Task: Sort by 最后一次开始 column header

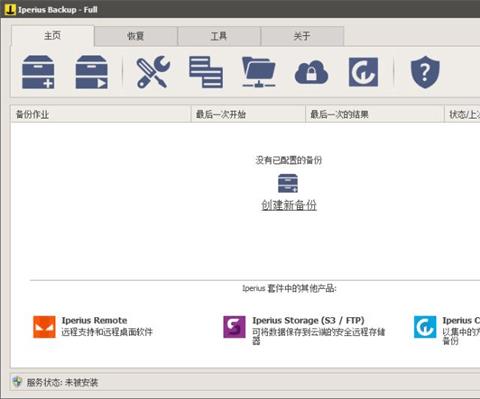Action: 248,114
